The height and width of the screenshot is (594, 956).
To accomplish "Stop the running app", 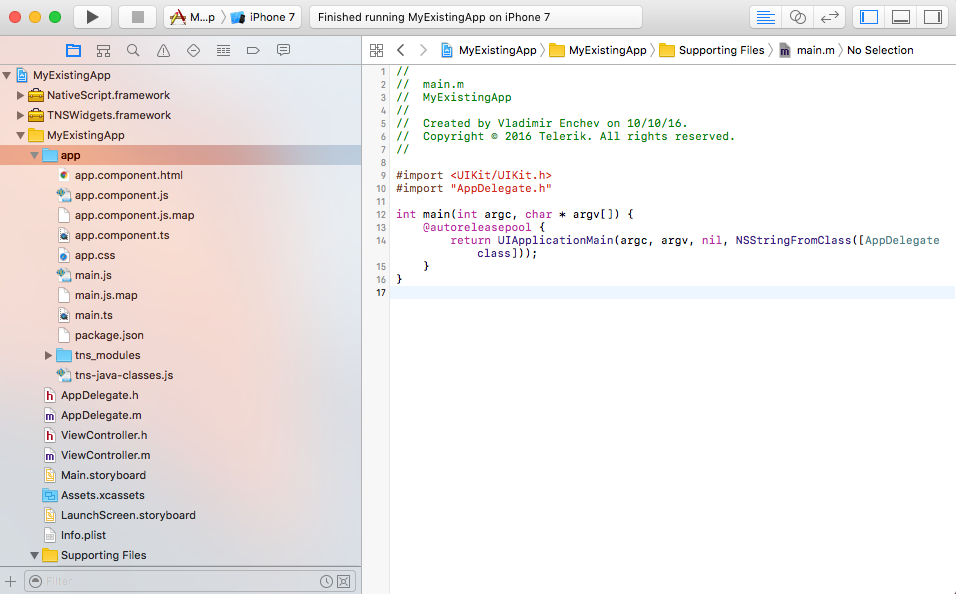I will (x=137, y=16).
